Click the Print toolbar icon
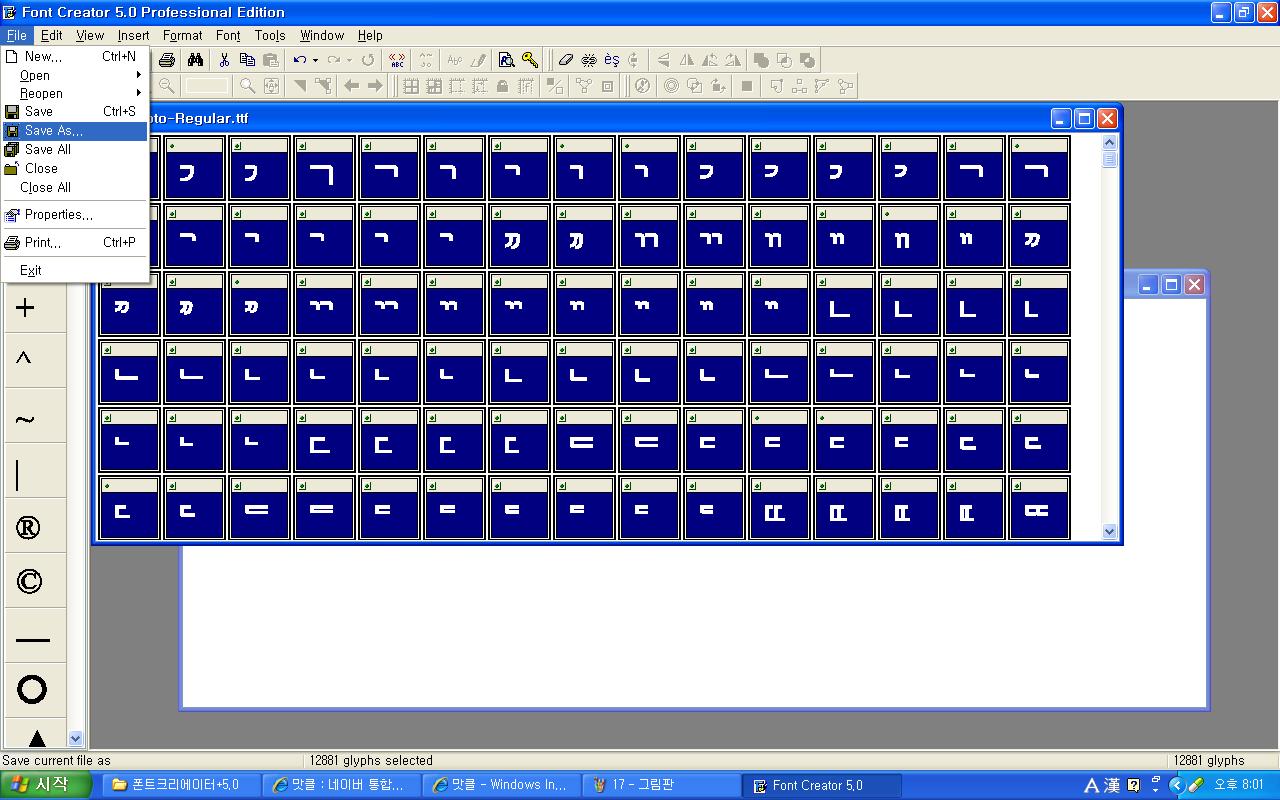 pos(167,60)
